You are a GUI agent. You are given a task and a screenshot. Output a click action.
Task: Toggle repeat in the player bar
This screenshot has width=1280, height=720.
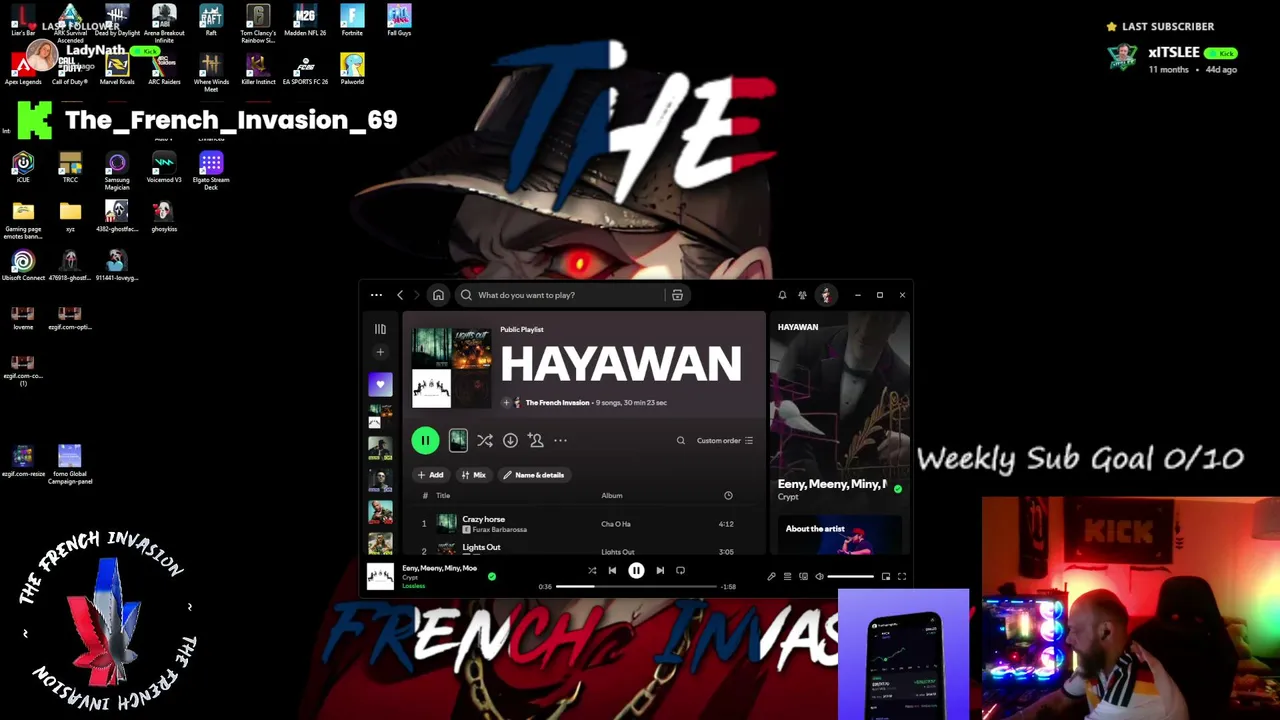[x=680, y=570]
